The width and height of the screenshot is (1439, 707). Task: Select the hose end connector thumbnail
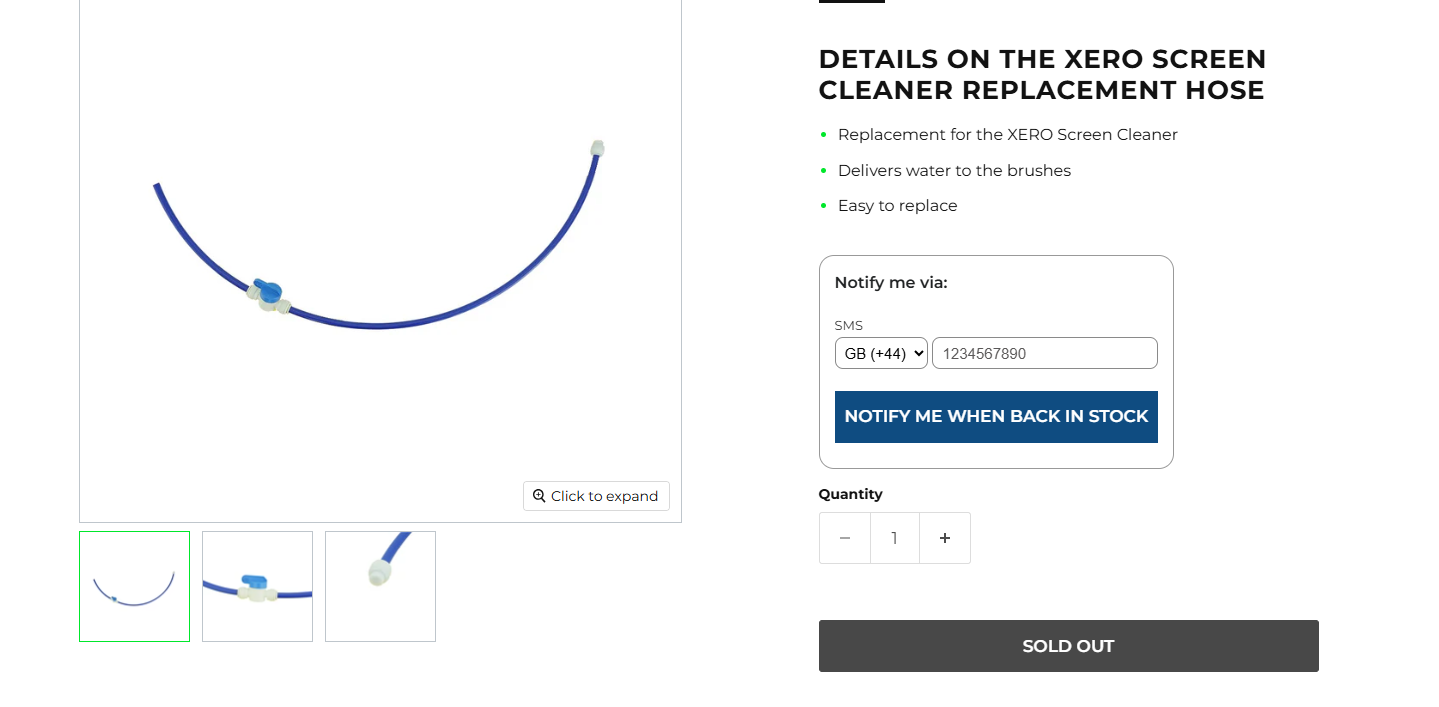click(380, 586)
